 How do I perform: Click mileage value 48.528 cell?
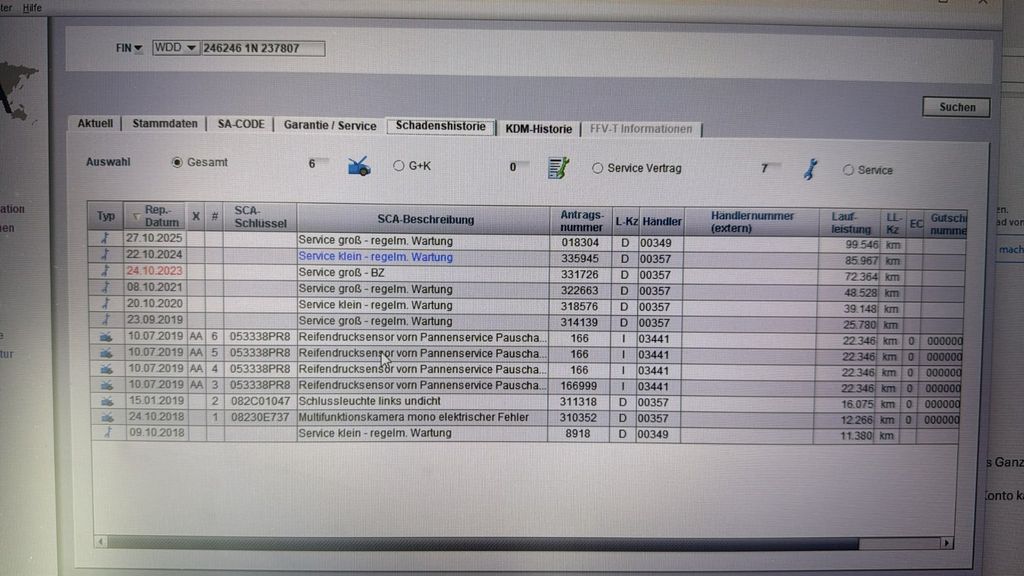coord(848,293)
